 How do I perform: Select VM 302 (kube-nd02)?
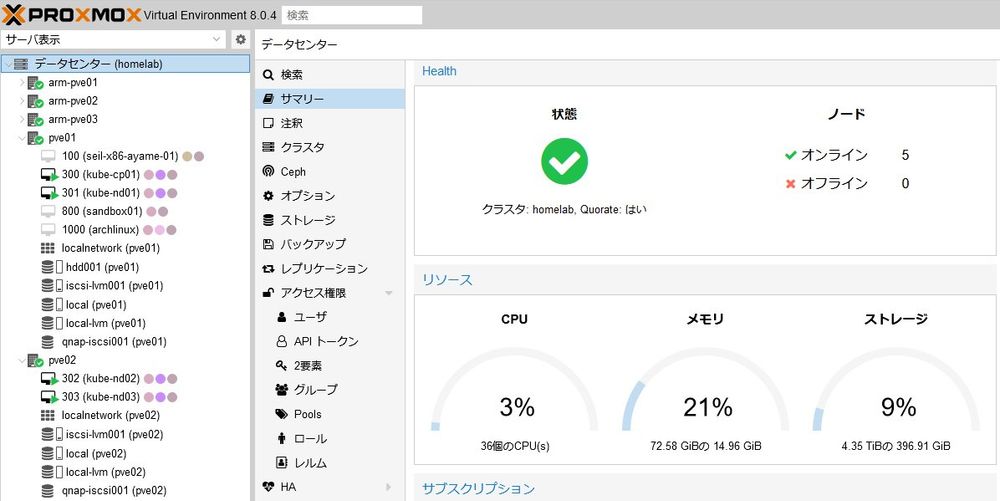[100, 379]
